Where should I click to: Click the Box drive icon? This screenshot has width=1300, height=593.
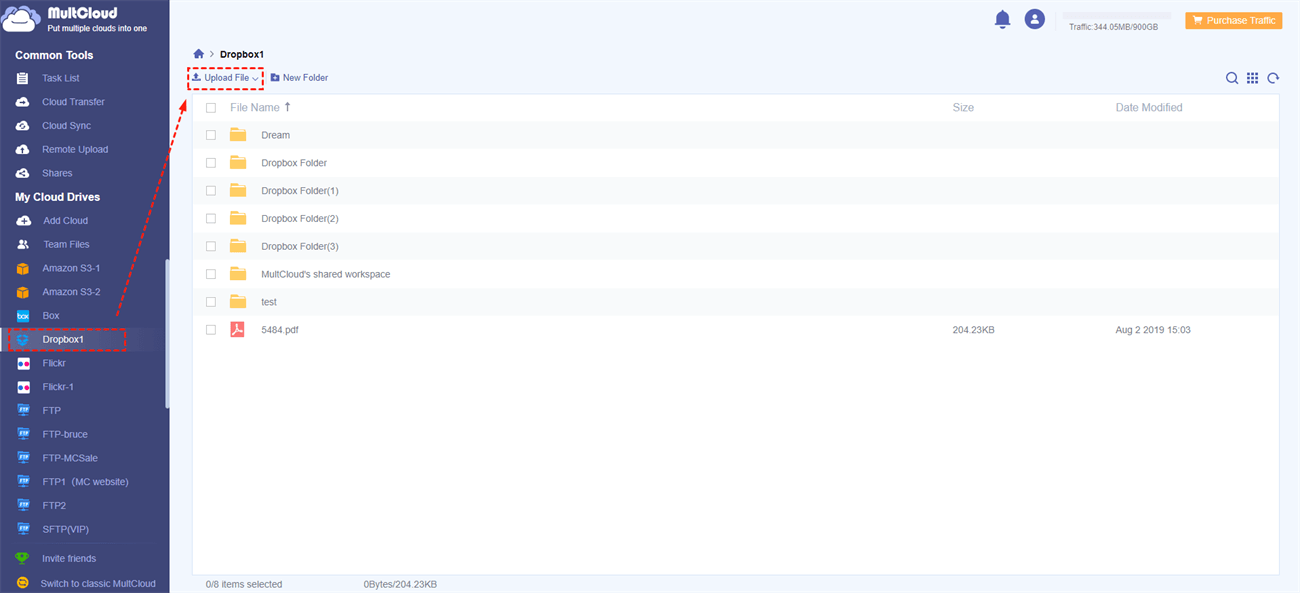[x=23, y=316]
